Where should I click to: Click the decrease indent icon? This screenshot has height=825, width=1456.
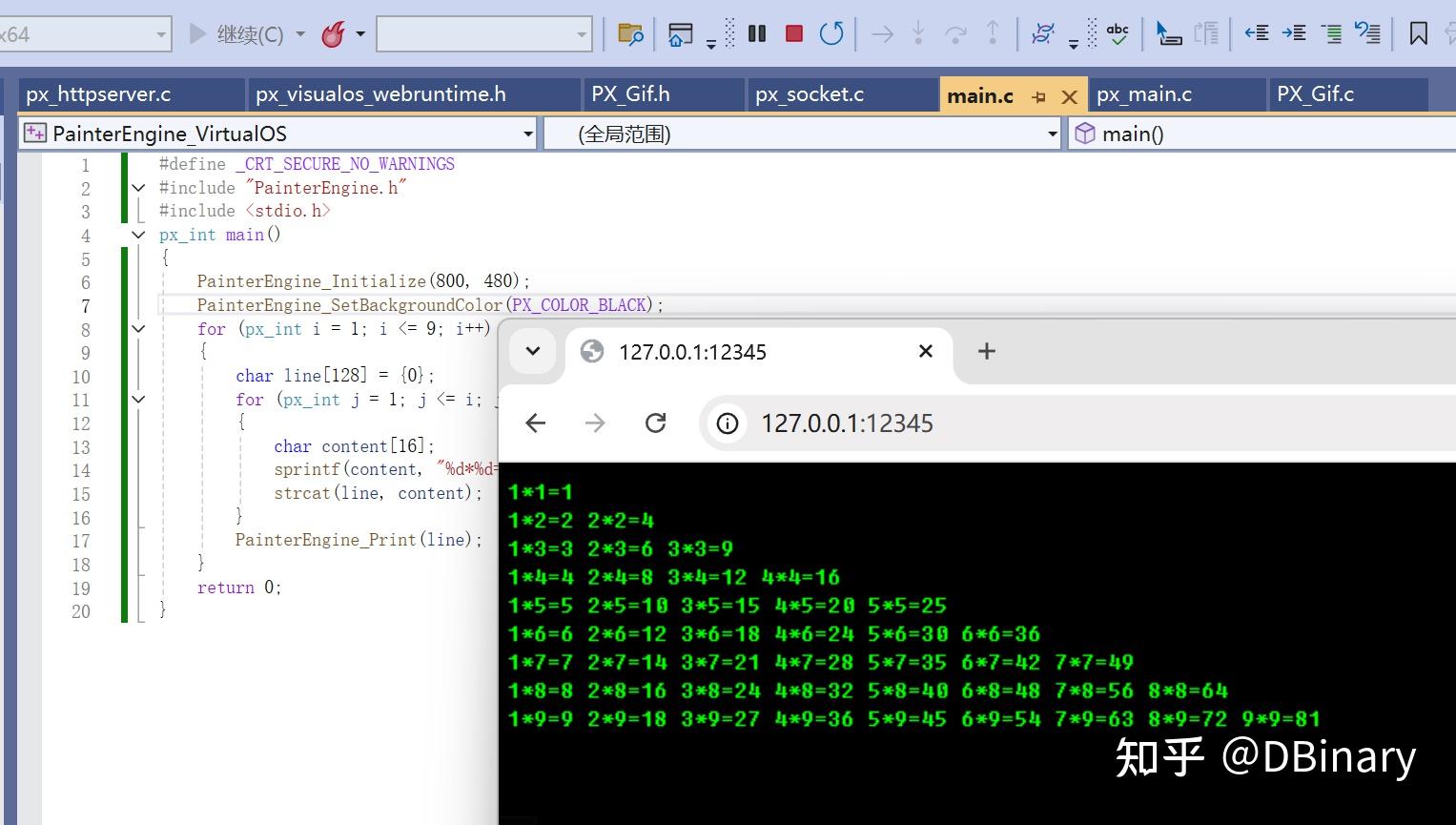click(1257, 33)
